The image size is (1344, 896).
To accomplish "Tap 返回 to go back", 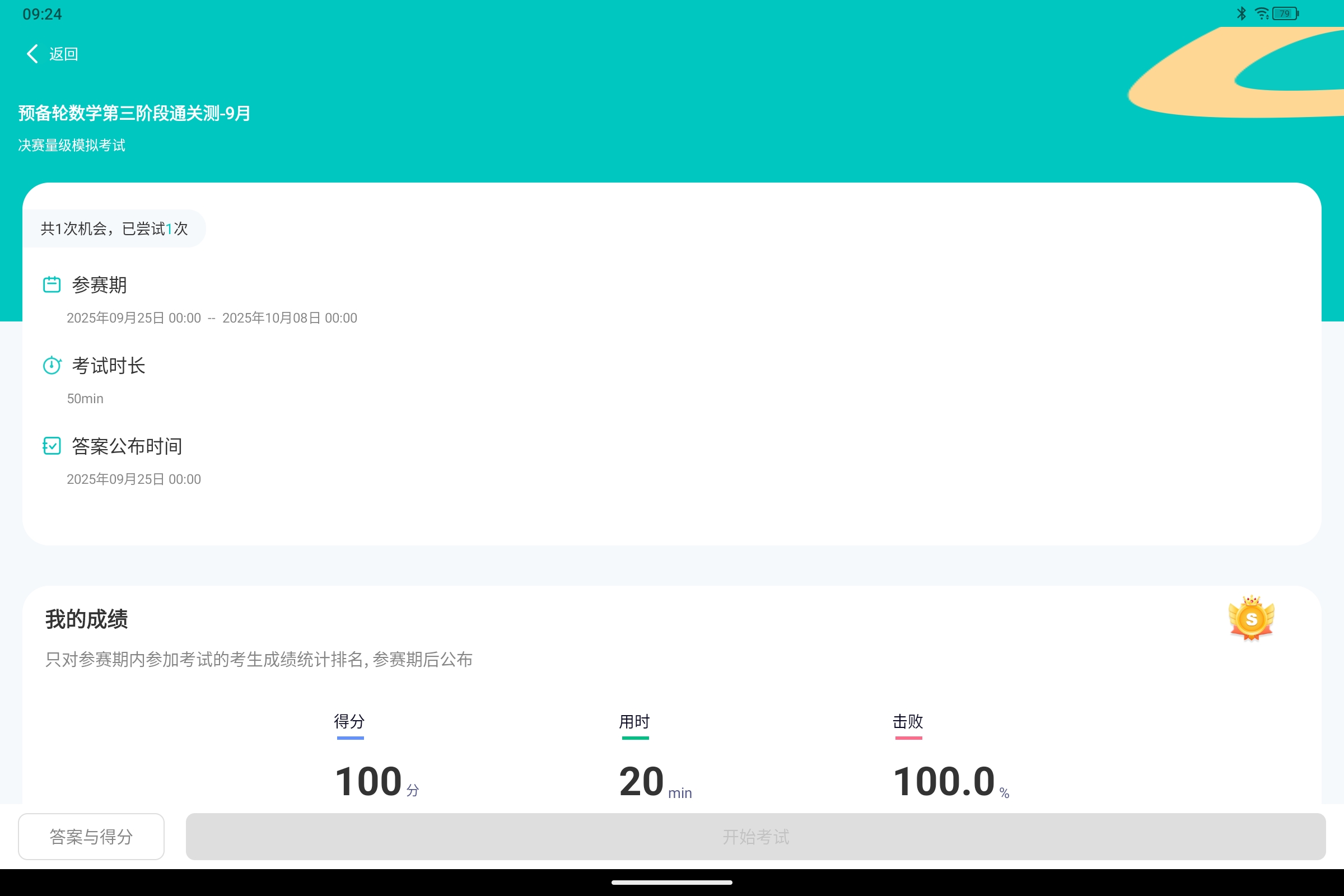I will pyautogui.click(x=63, y=53).
